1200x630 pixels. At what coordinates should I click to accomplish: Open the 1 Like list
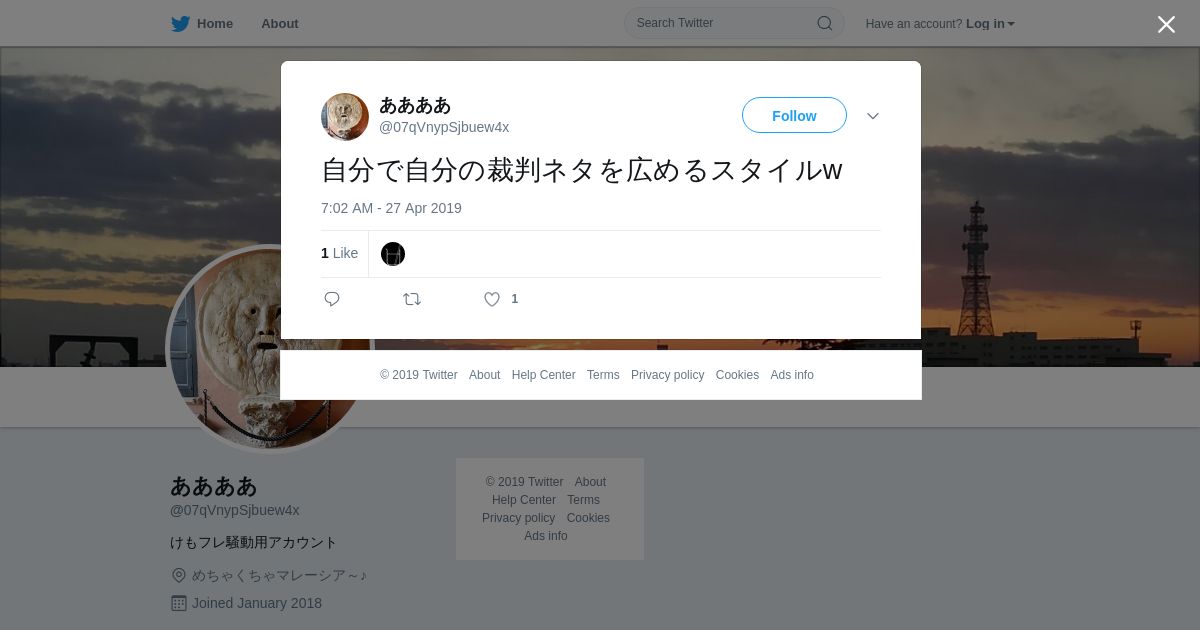tap(339, 254)
